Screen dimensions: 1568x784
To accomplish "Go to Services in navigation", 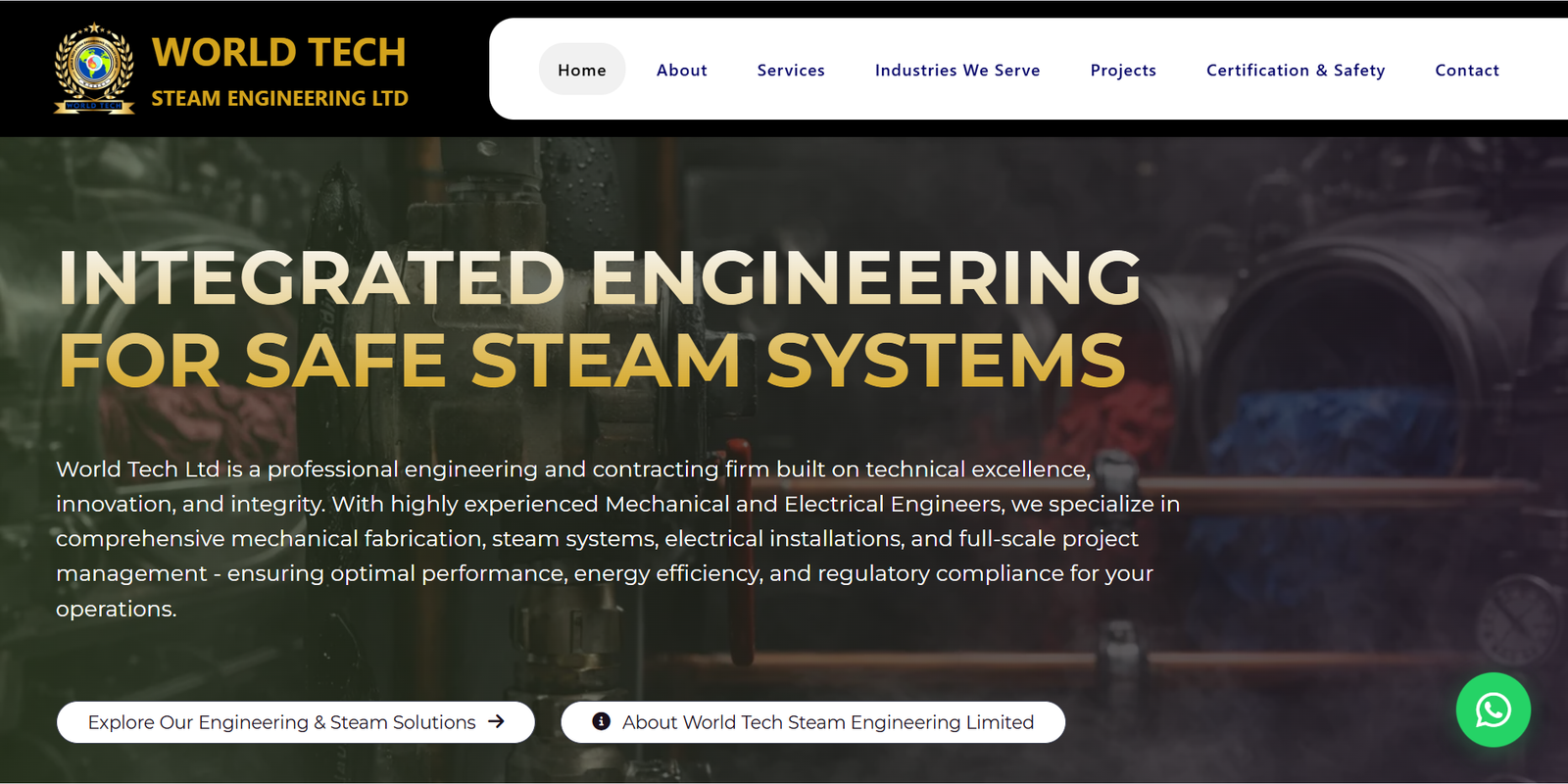I will pos(791,70).
